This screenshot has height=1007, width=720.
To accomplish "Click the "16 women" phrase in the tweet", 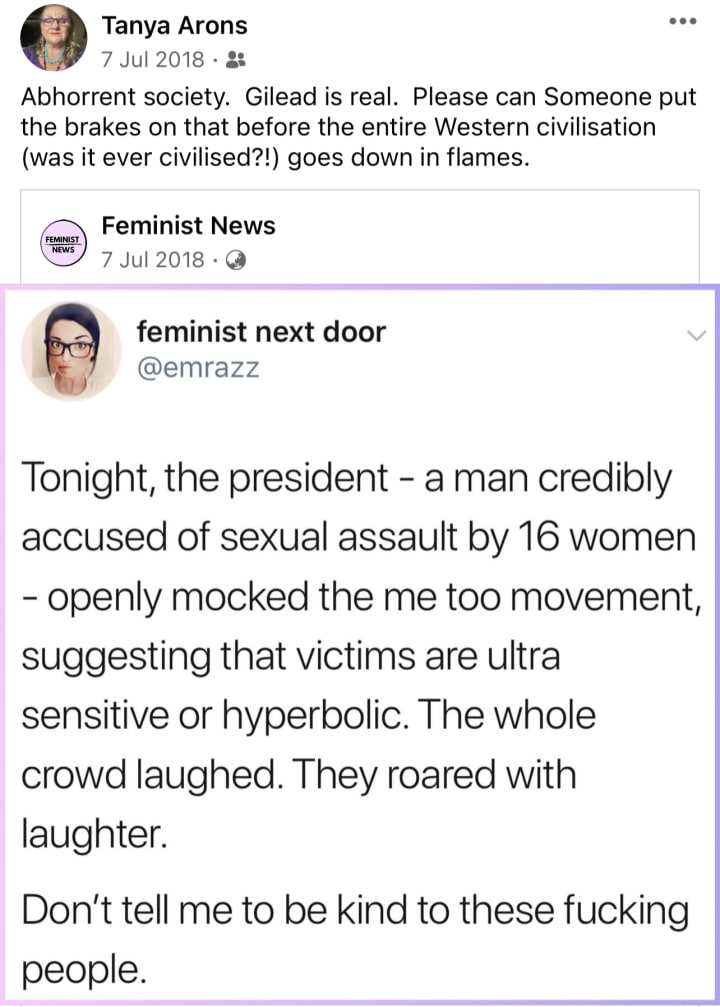I will [609, 538].
